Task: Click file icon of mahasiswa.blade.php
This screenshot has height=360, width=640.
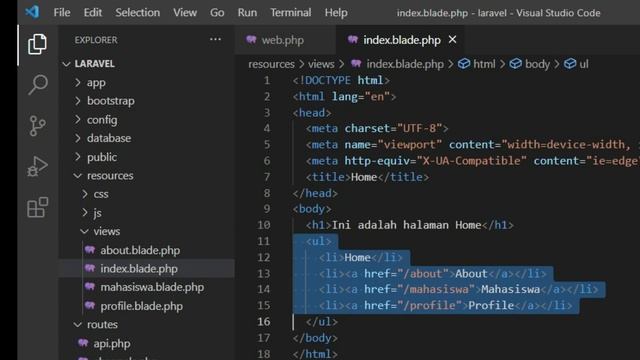Action: coord(90,287)
